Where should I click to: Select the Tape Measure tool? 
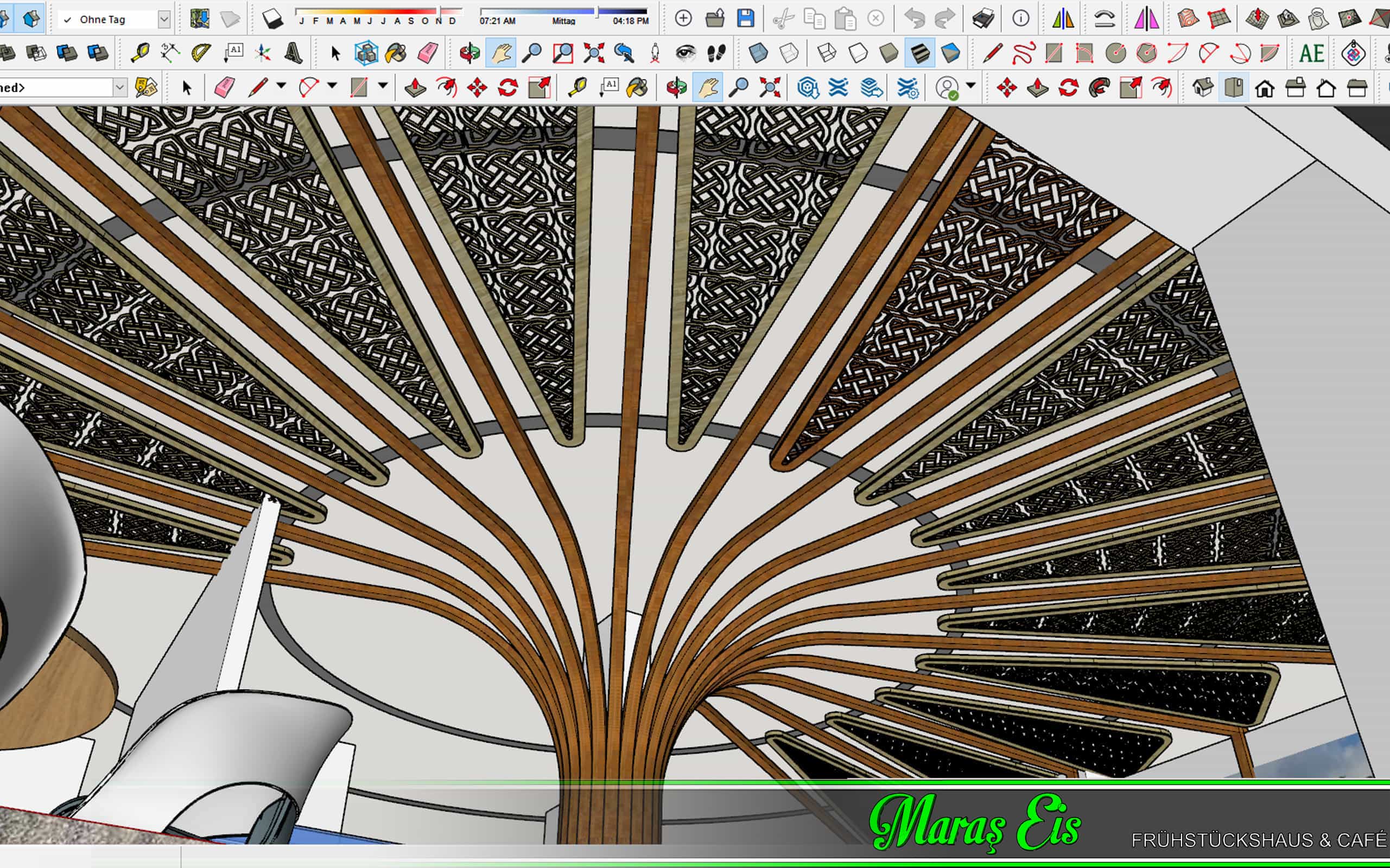[141, 53]
